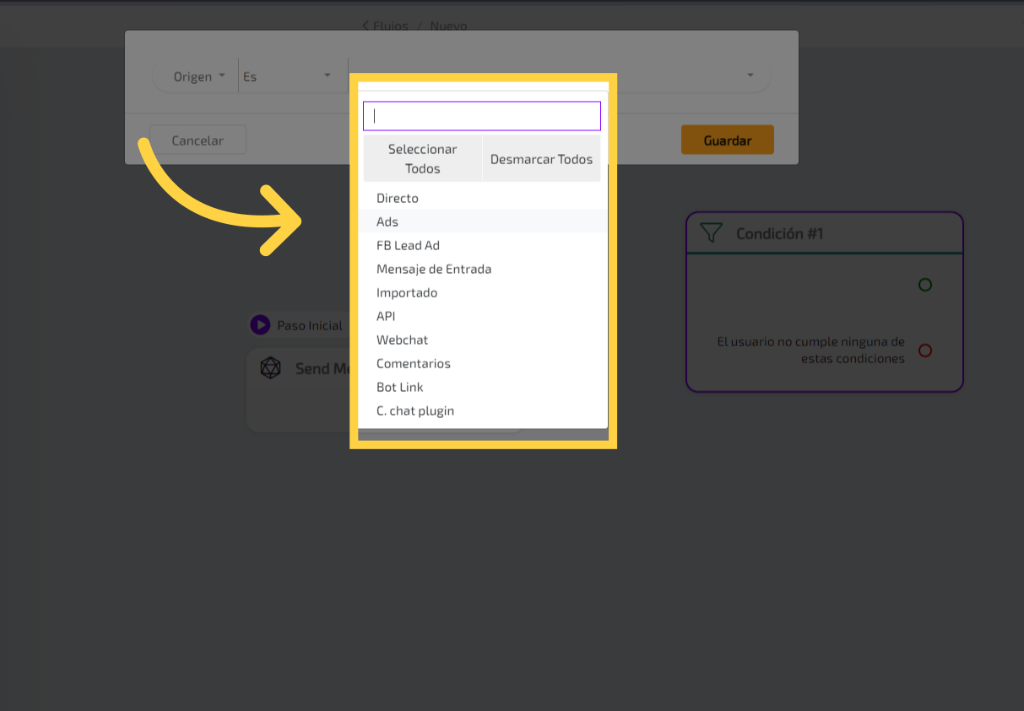This screenshot has width=1024, height=711.
Task: Toggle the value selector dropdown arrow
Action: (750, 76)
